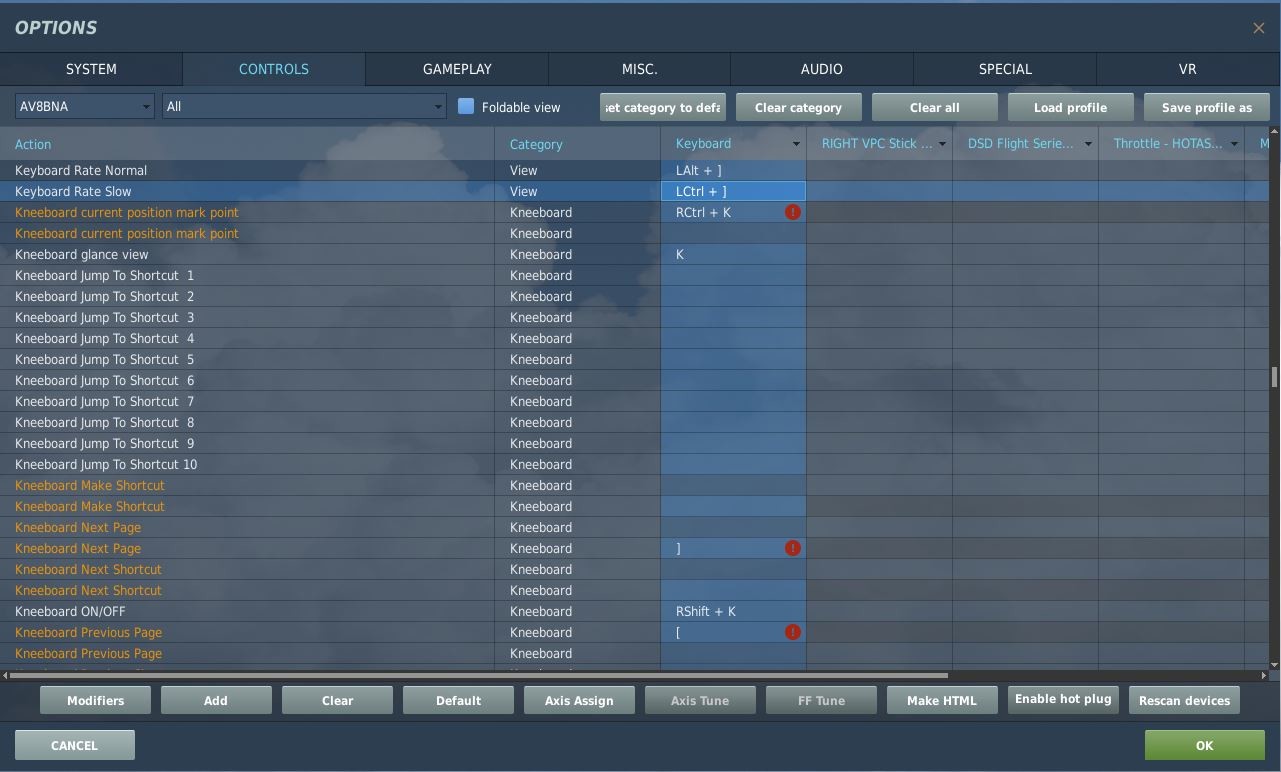Select Kneeboard Jump To Shortcut 5 row
Viewport: 1281px width, 772px height.
[634, 359]
